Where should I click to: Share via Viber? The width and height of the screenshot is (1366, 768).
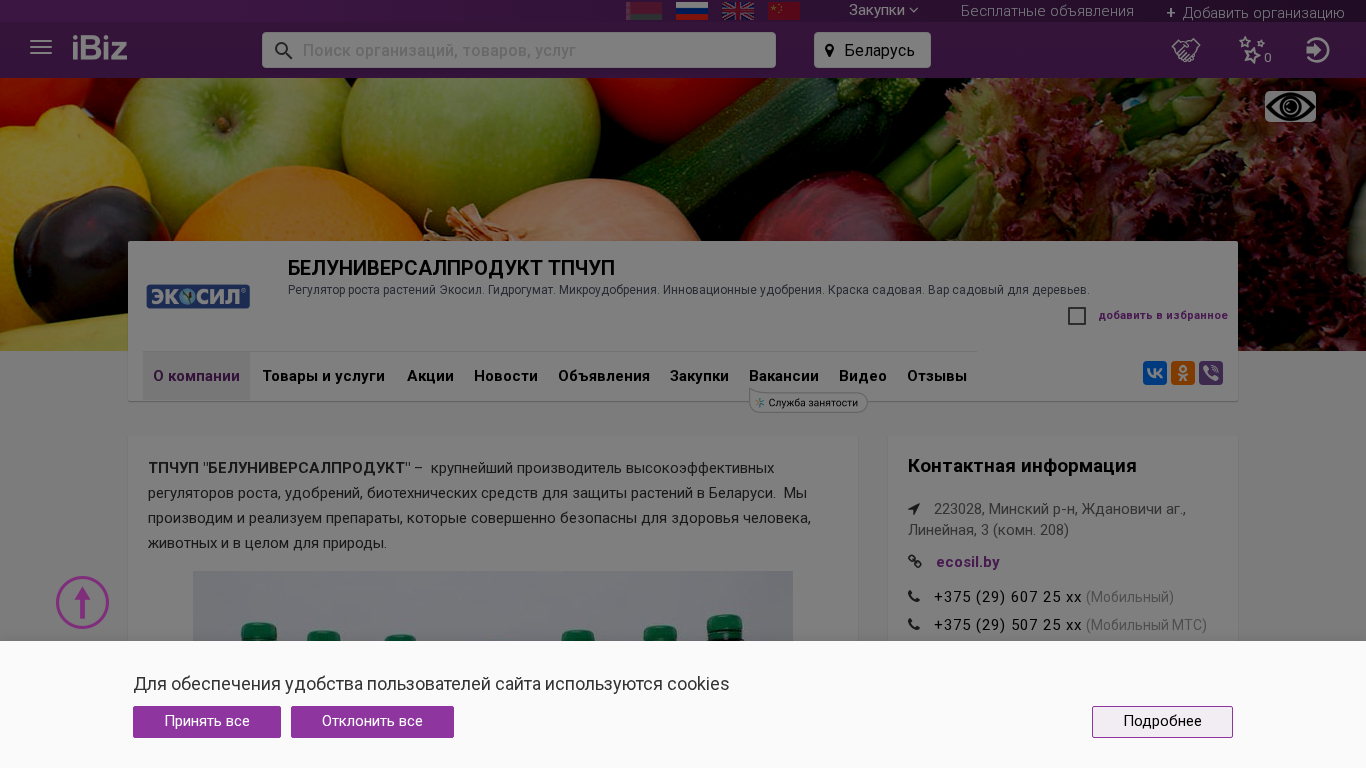[x=1211, y=373]
